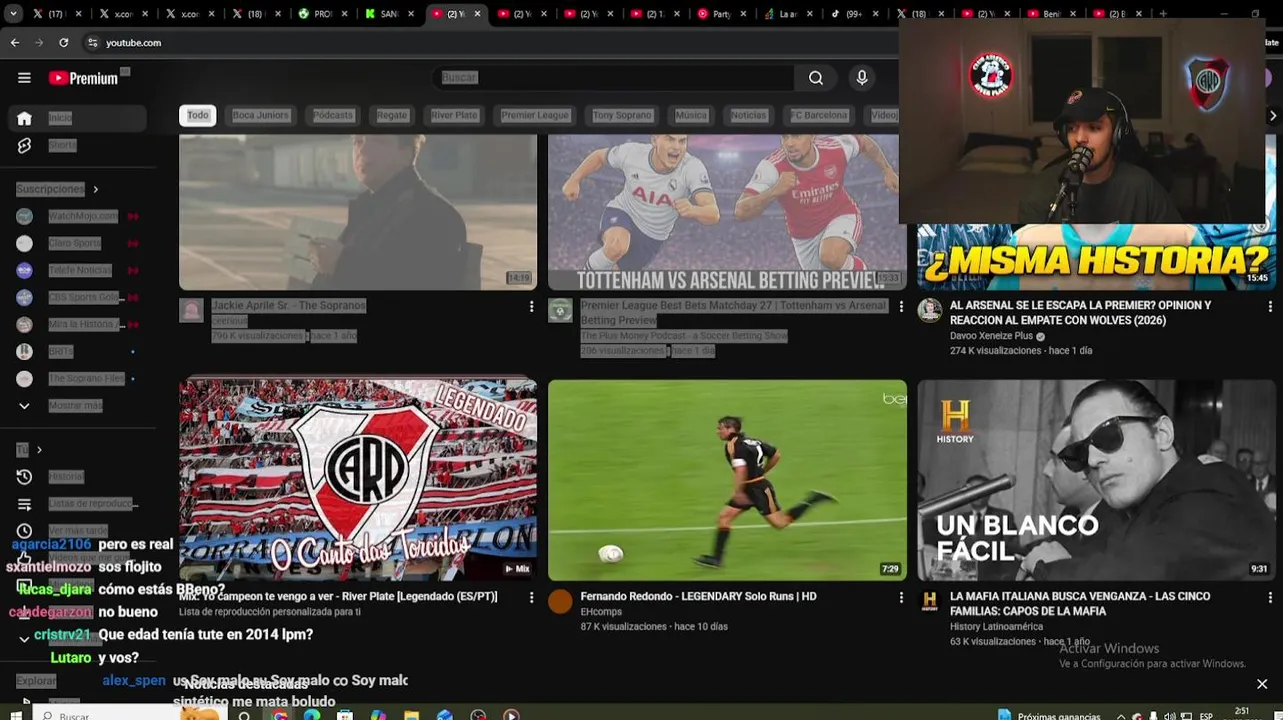Select the Música filter chip

[691, 115]
